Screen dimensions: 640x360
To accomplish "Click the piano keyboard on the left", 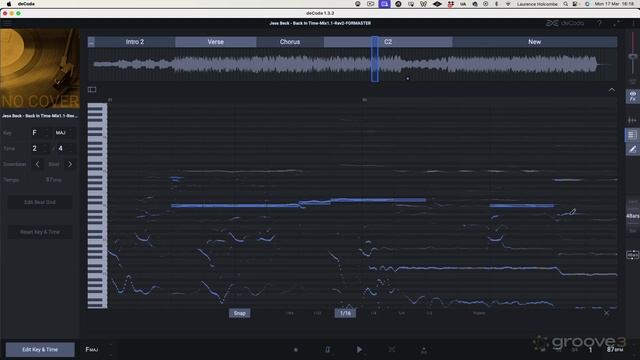I will click(98, 205).
